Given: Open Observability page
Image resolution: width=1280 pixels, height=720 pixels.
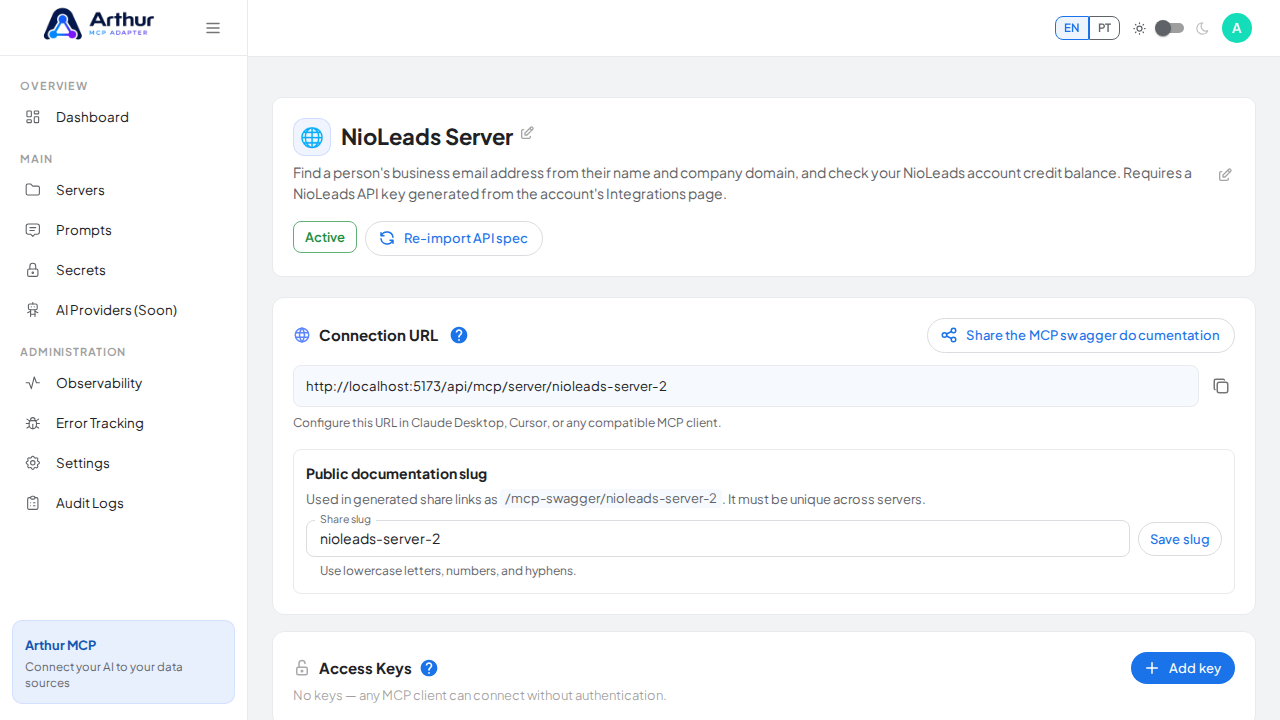Looking at the screenshot, I should click(124, 383).
